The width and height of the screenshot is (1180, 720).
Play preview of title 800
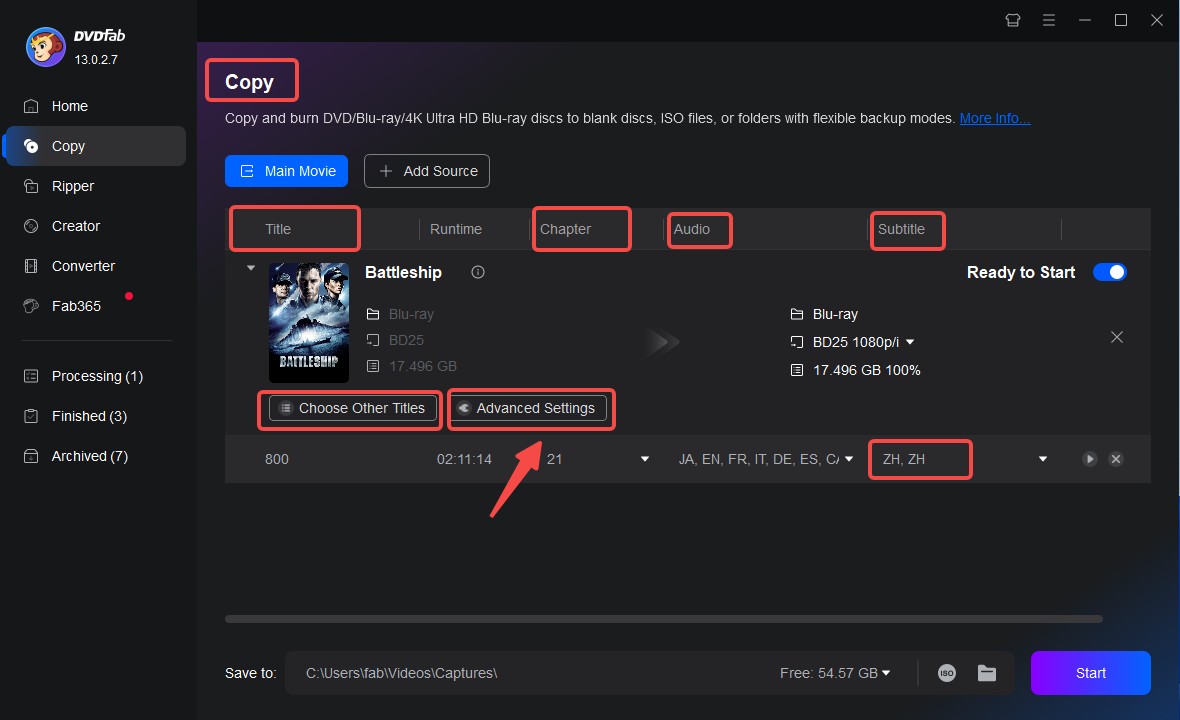point(1089,459)
